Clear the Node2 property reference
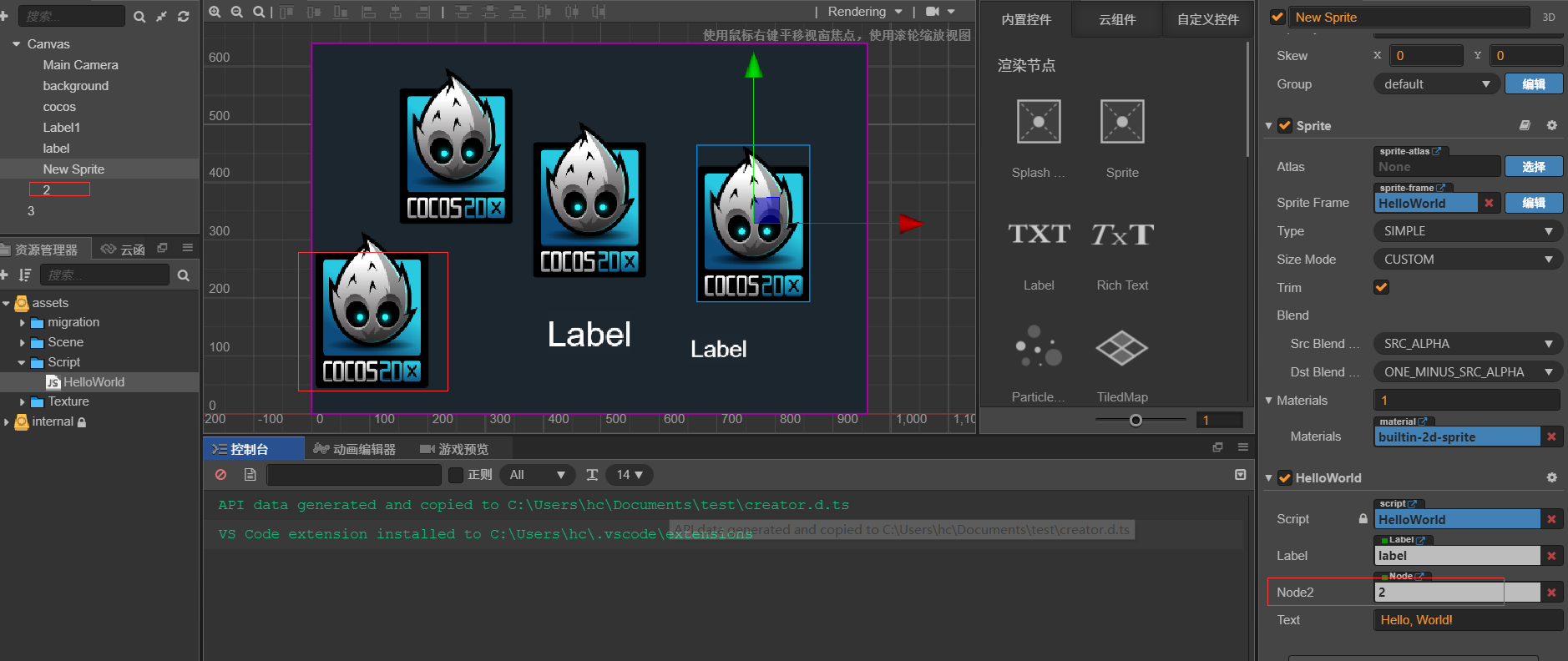The image size is (1568, 661). (1551, 593)
